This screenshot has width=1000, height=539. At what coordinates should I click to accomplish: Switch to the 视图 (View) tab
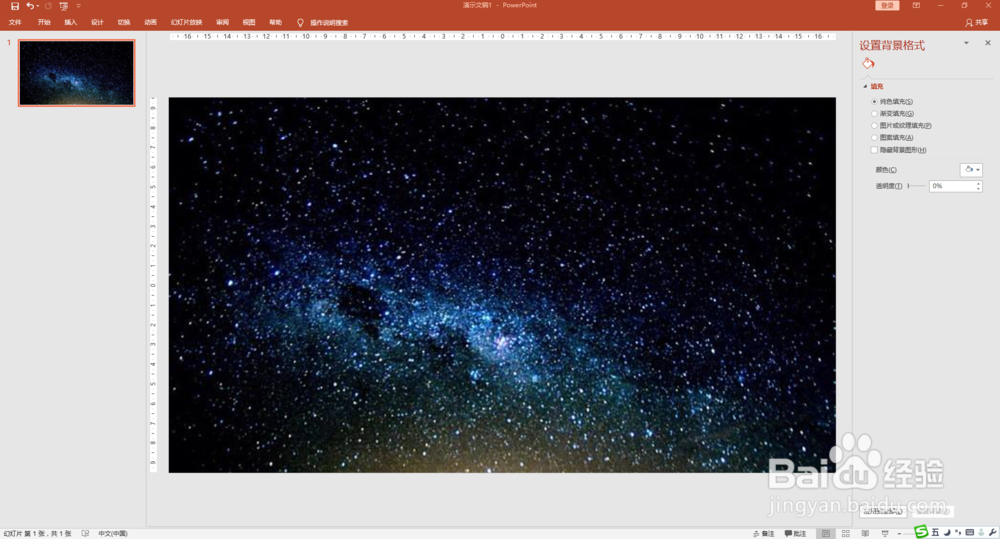(x=249, y=22)
